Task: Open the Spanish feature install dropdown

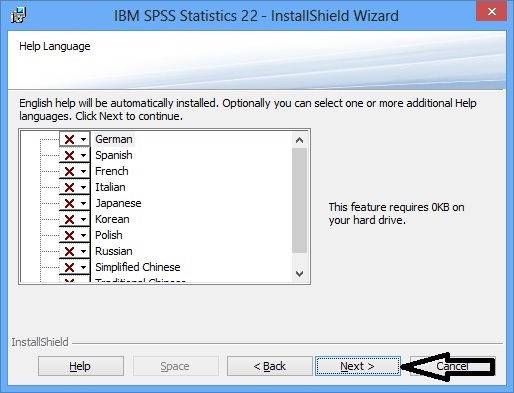Action: click(x=75, y=155)
